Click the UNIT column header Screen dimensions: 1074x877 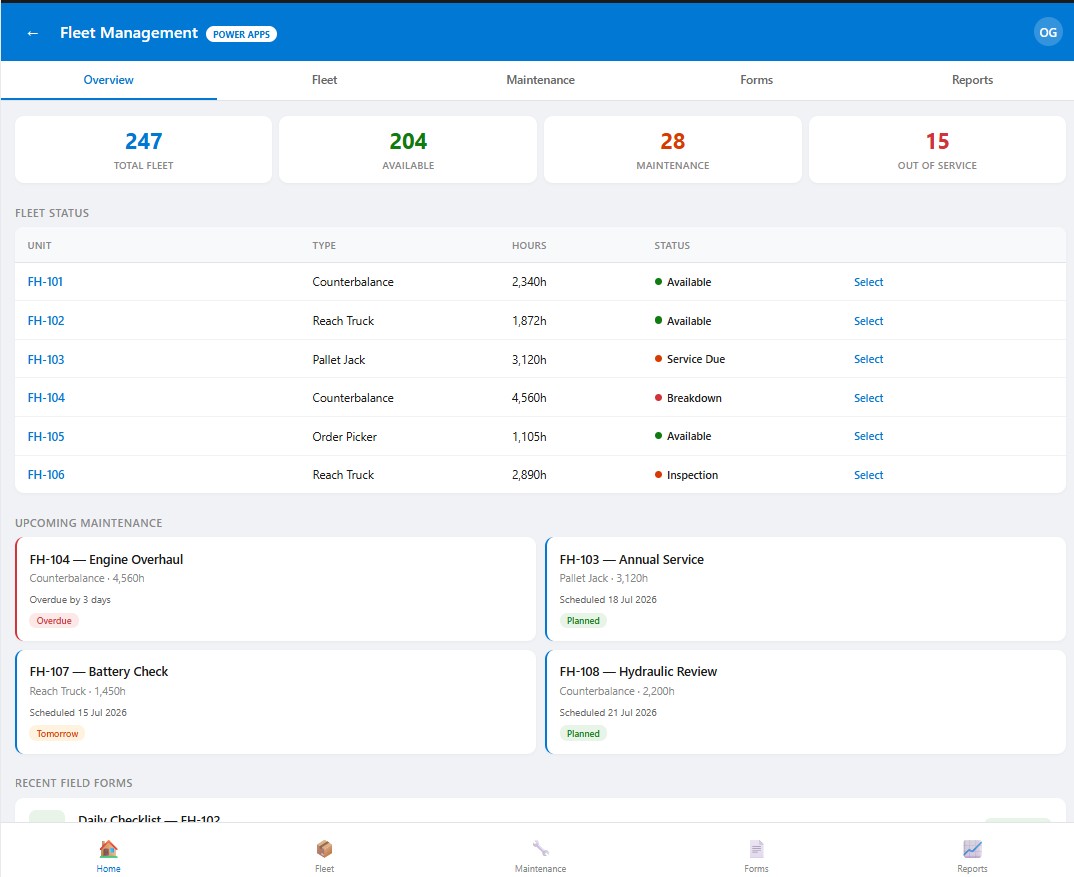point(39,245)
